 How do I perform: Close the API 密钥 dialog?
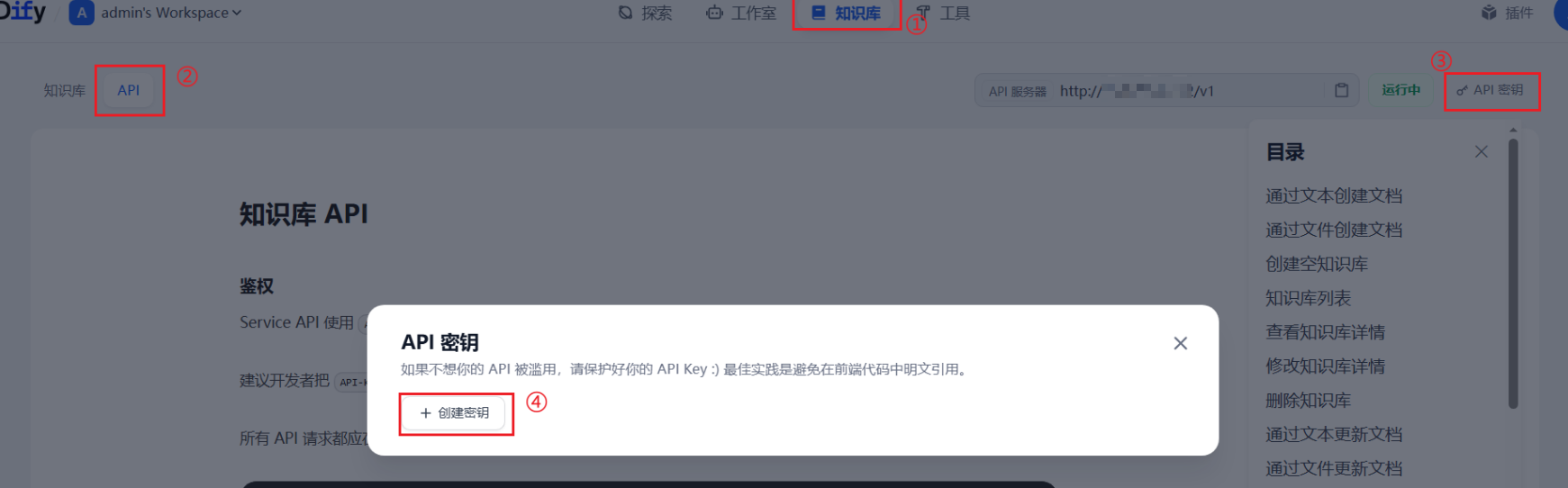[x=1180, y=343]
